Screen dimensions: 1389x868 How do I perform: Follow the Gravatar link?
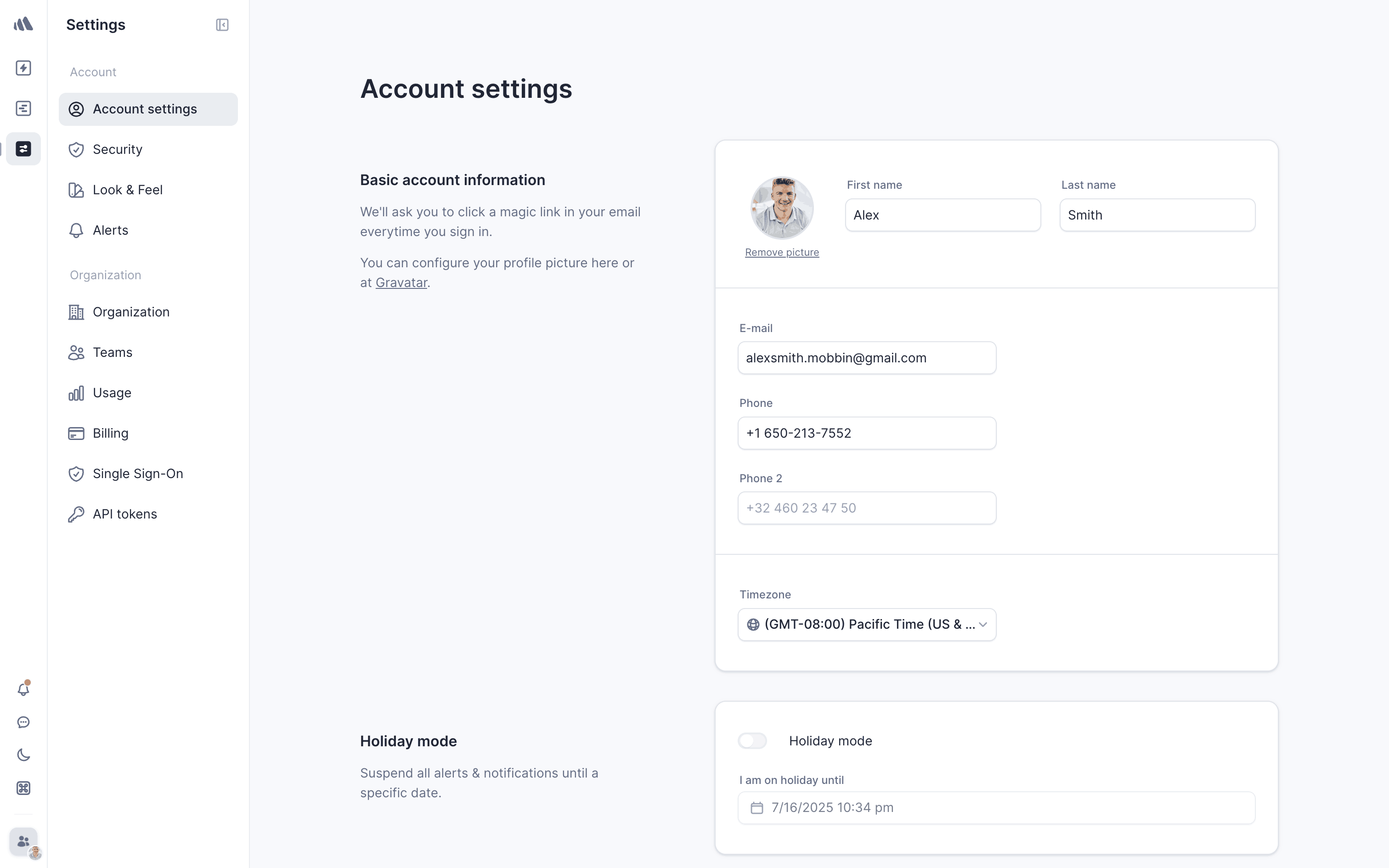[x=401, y=283]
